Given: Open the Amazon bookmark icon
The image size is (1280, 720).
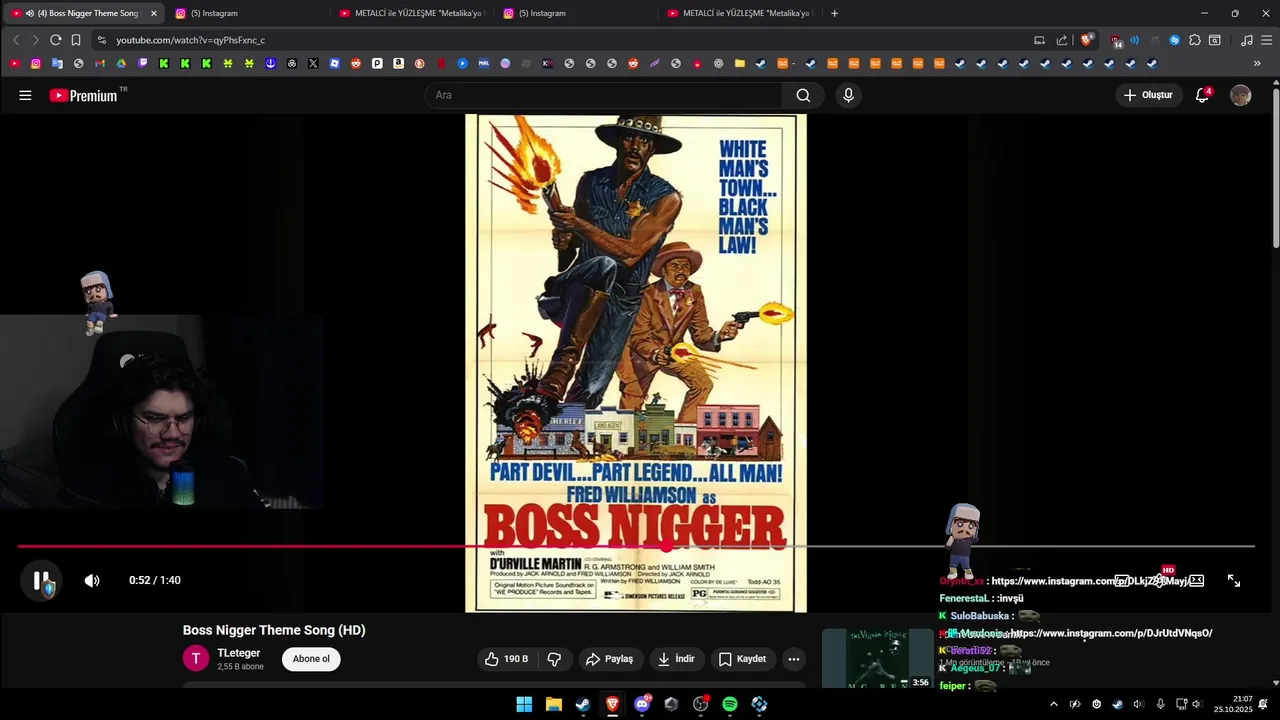Looking at the screenshot, I should click(398, 63).
